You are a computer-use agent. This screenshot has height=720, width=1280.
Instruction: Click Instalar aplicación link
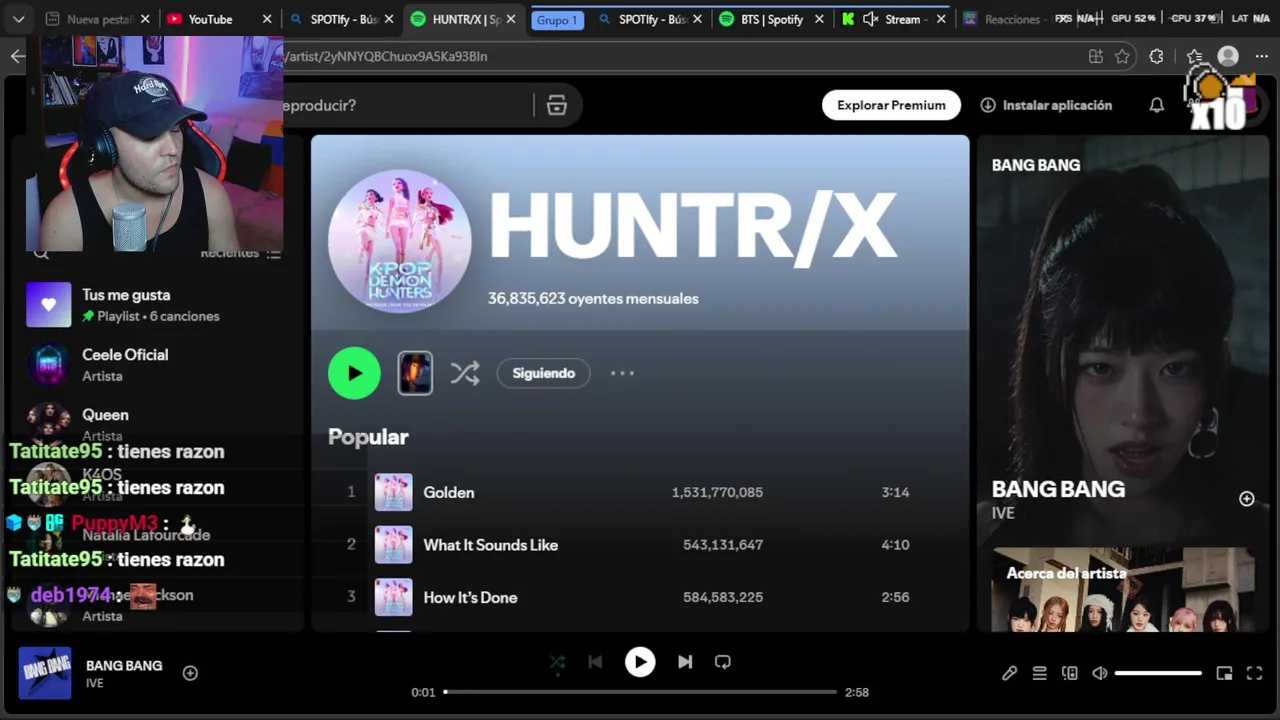pos(1046,105)
